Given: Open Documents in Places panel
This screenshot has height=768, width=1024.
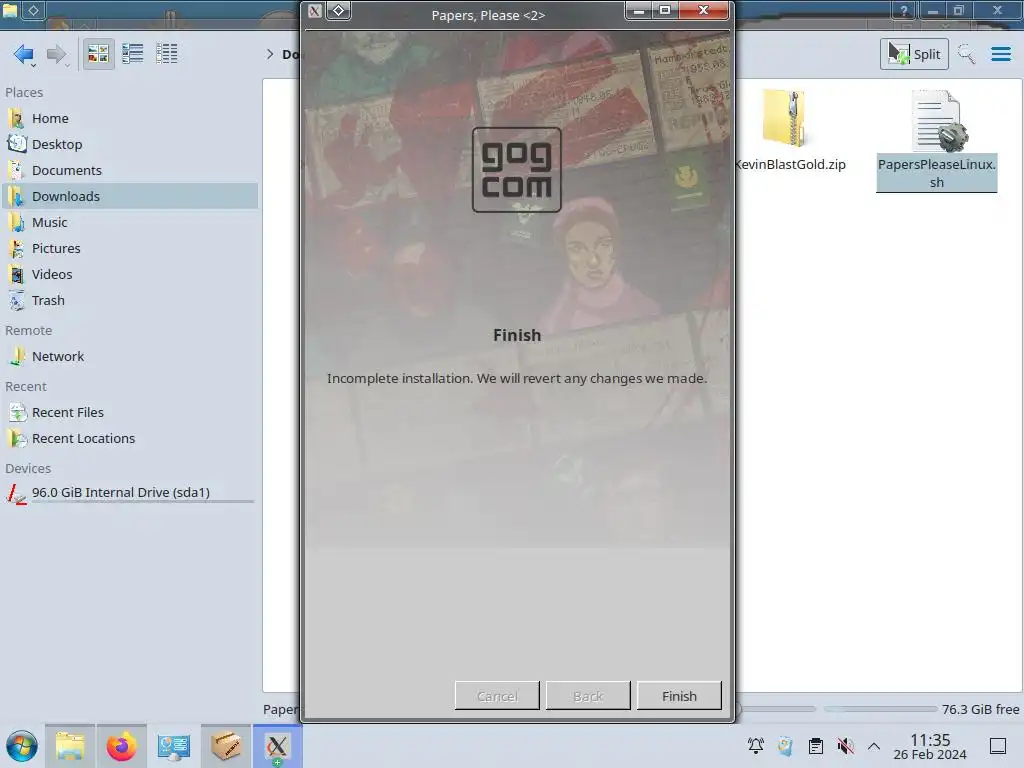Looking at the screenshot, I should (x=129, y=170).
